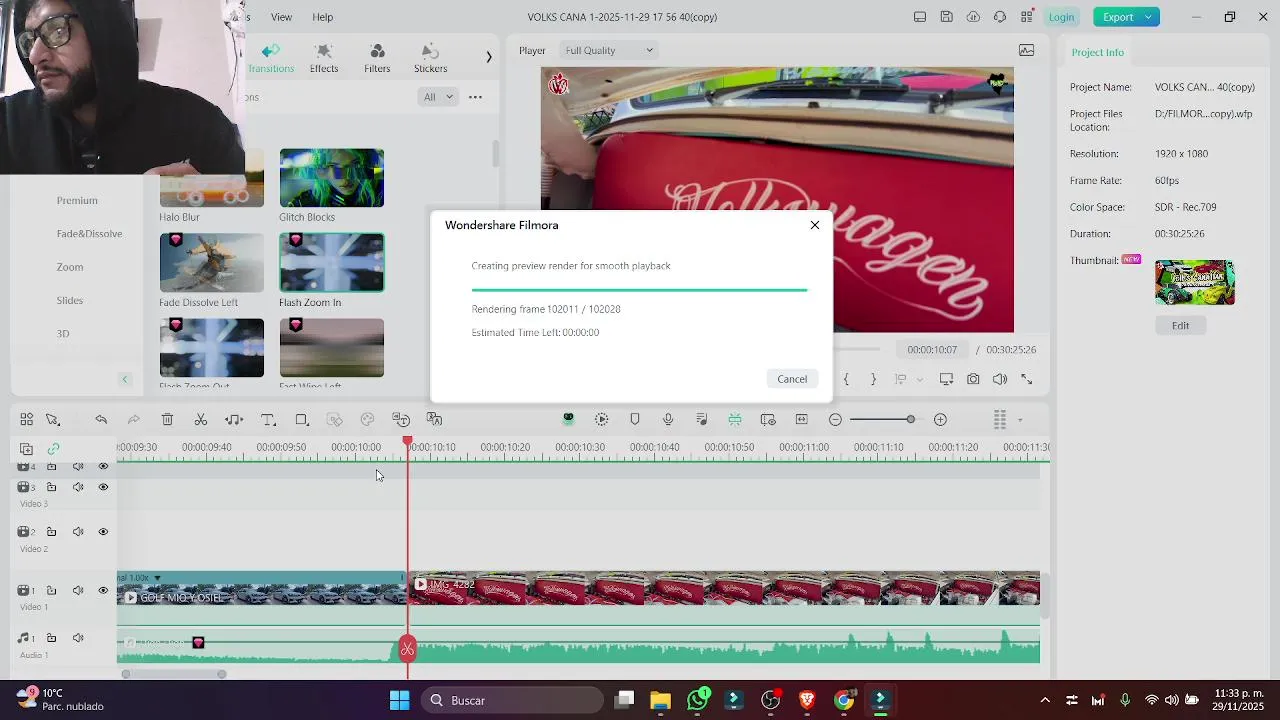Open the preview display settings monitor icon
Screen dimensions: 1280x720
(x=946, y=379)
